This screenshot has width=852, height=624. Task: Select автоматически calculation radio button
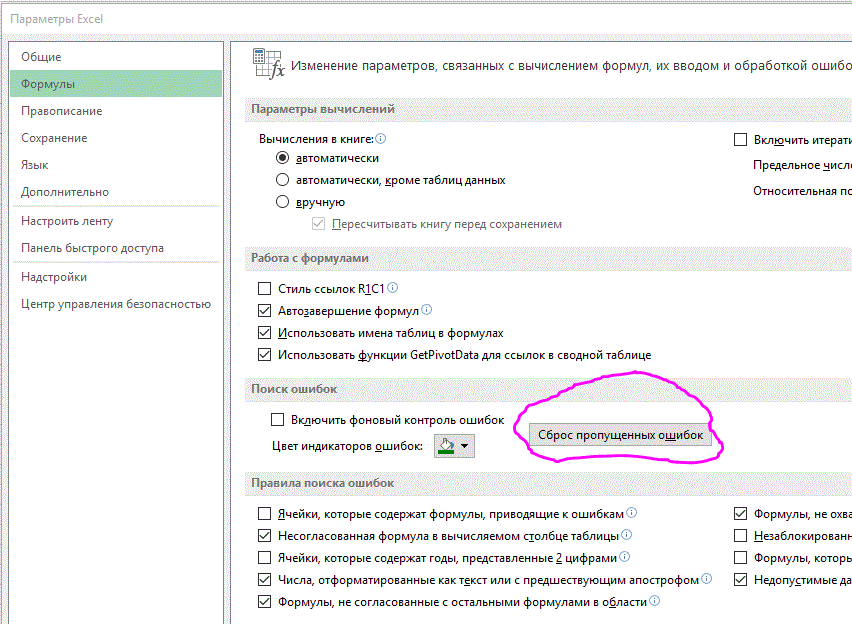click(282, 158)
